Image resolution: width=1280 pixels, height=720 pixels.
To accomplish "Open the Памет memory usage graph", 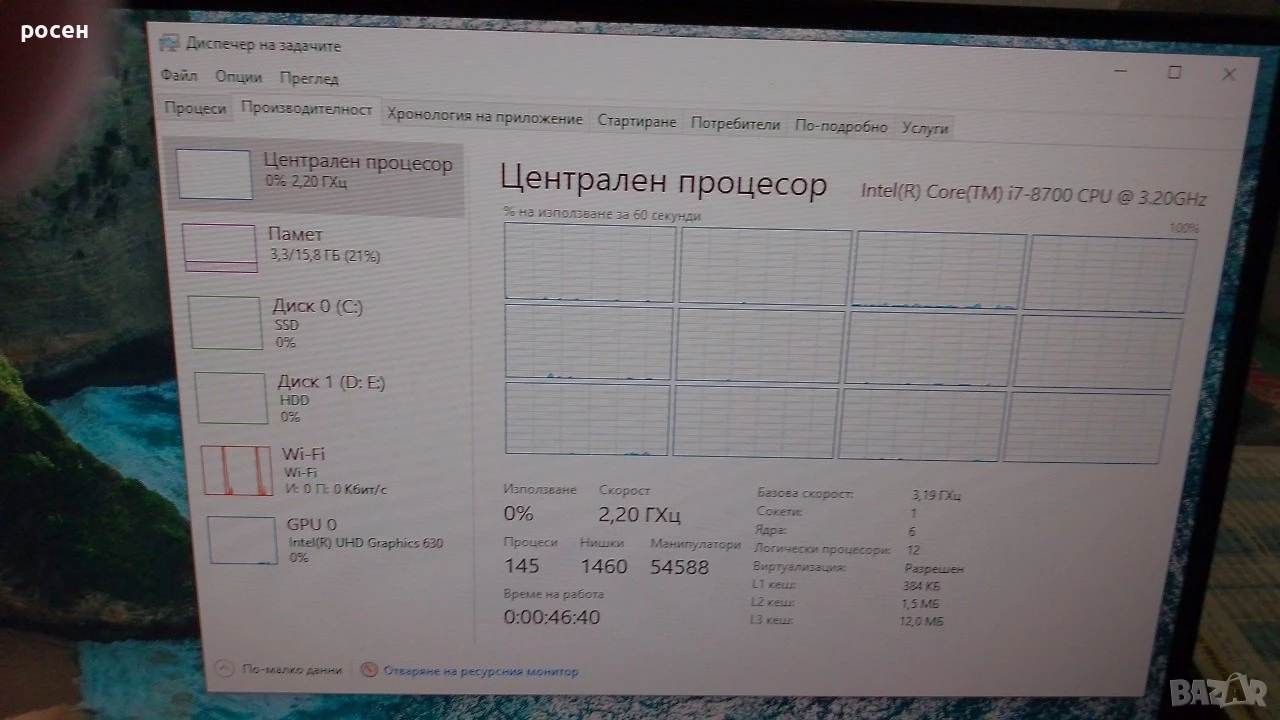I will click(220, 247).
